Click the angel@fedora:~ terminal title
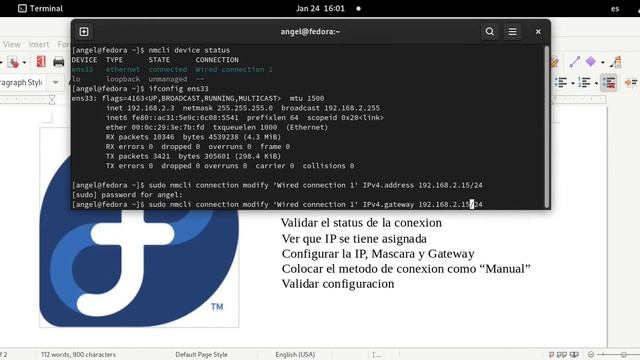640x360 pixels. point(310,32)
